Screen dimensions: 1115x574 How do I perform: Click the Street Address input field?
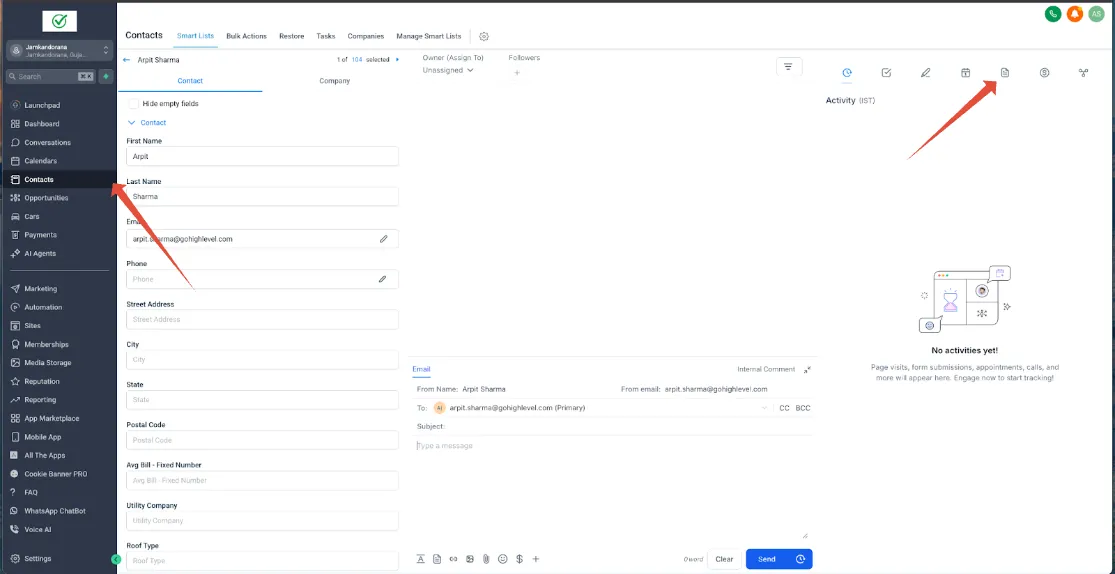pos(262,319)
